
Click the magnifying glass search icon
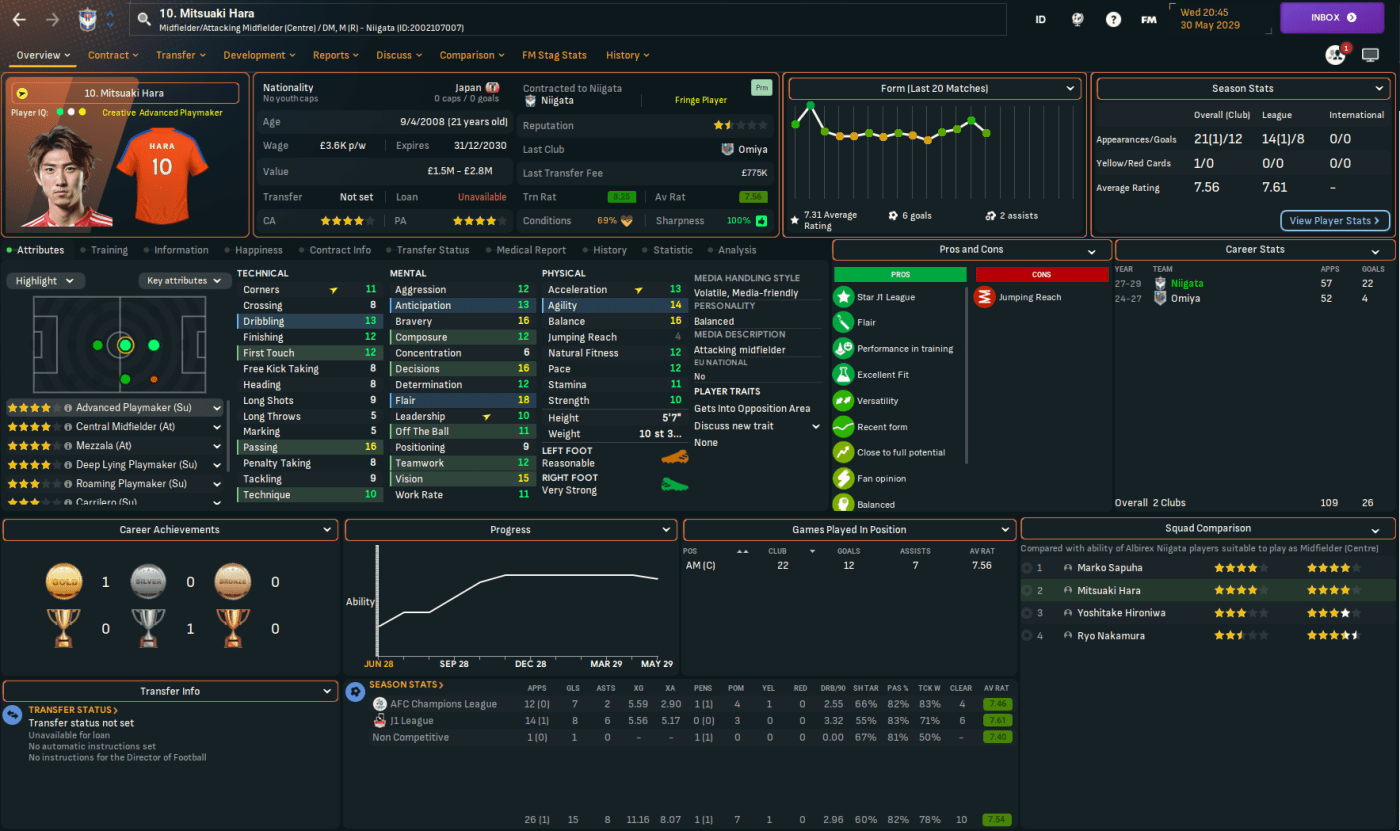coord(145,18)
